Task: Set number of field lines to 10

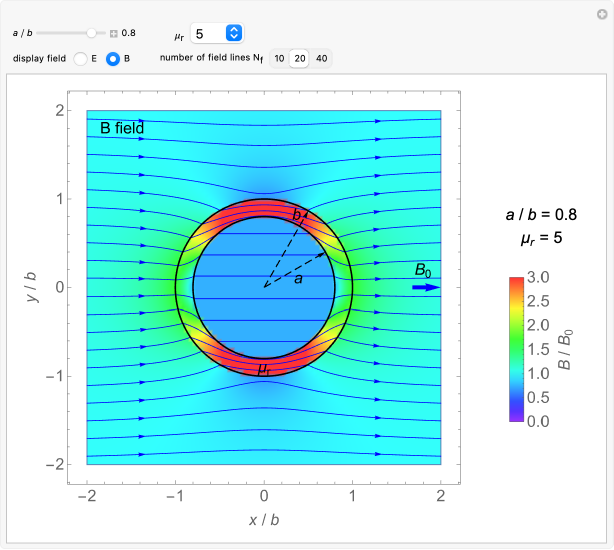Action: click(x=278, y=59)
